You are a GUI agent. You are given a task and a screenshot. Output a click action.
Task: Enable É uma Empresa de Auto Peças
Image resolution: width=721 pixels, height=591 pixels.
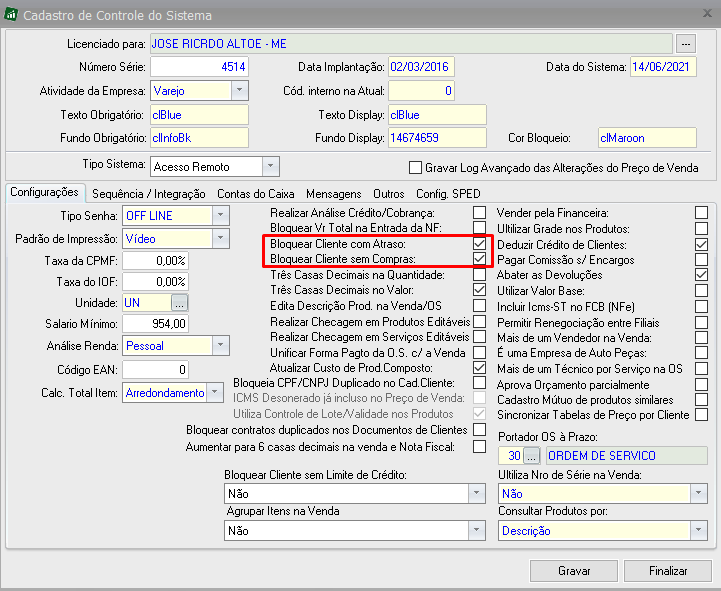701,353
